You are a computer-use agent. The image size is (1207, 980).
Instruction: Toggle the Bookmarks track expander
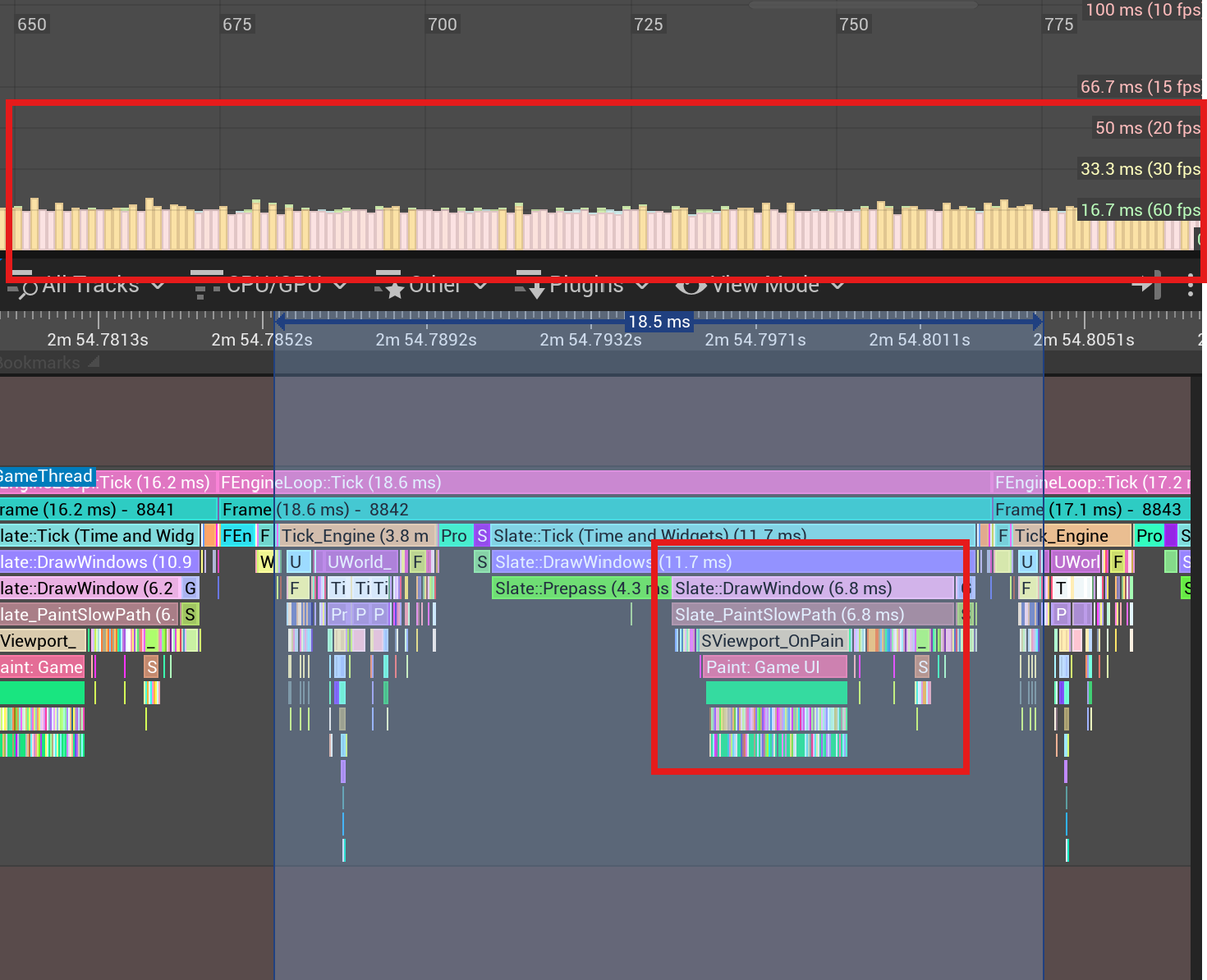94,361
